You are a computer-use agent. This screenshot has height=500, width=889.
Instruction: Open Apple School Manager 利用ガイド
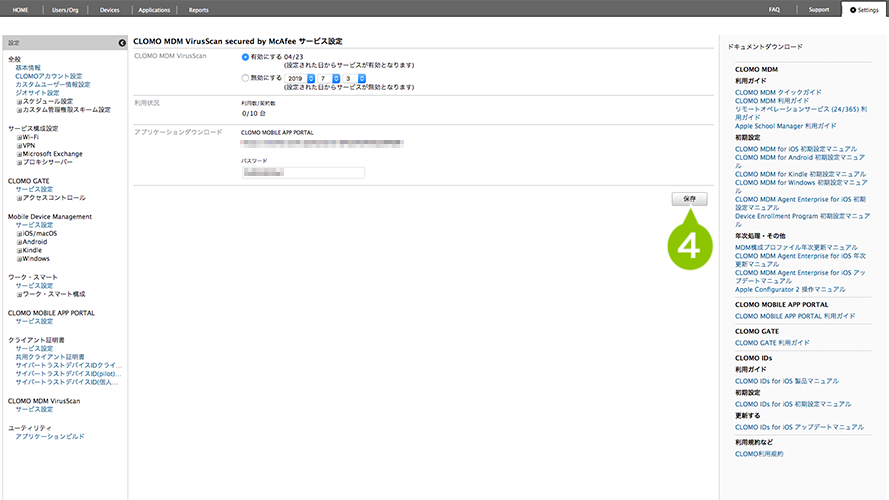coord(786,126)
